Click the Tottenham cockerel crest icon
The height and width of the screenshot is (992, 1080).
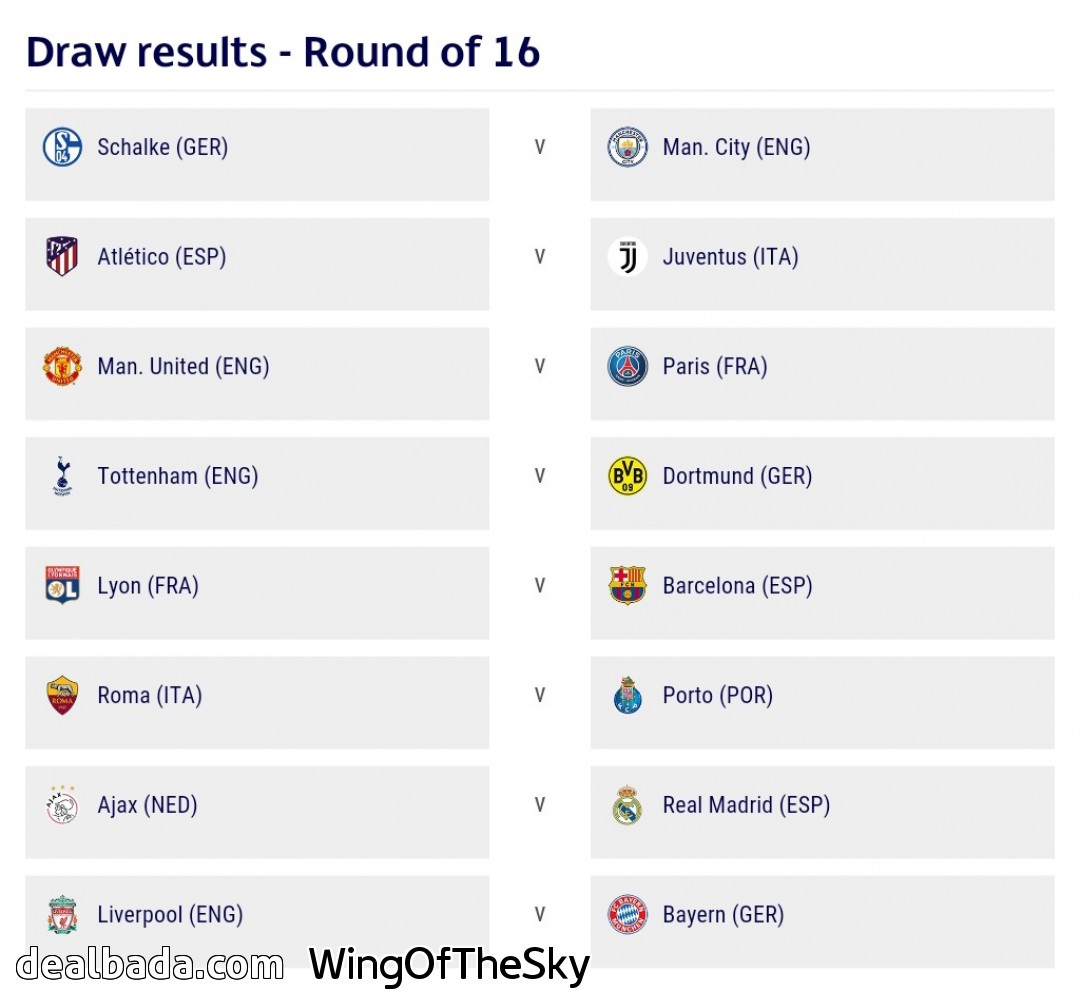(x=62, y=476)
